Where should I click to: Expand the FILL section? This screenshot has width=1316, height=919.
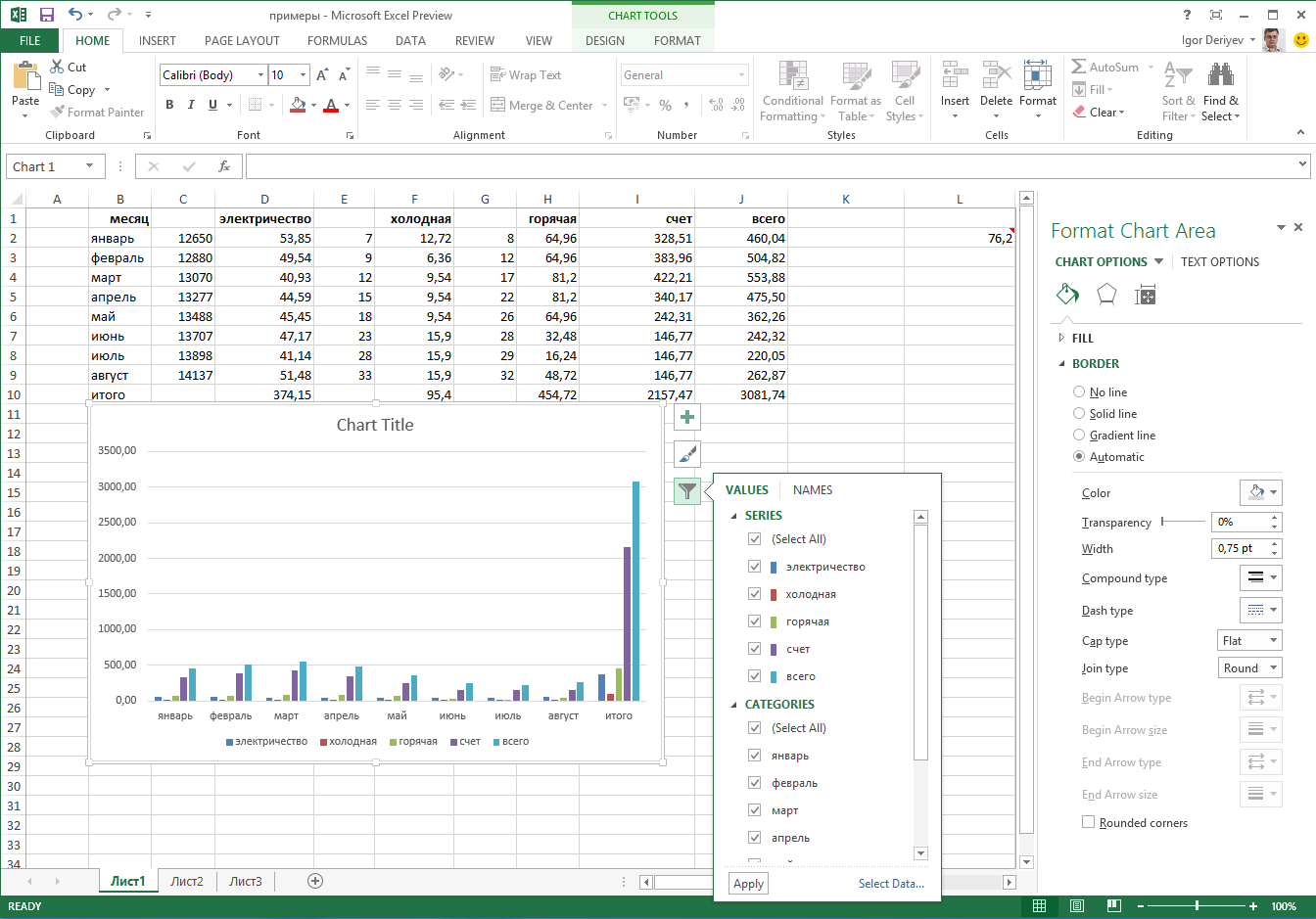click(x=1082, y=338)
